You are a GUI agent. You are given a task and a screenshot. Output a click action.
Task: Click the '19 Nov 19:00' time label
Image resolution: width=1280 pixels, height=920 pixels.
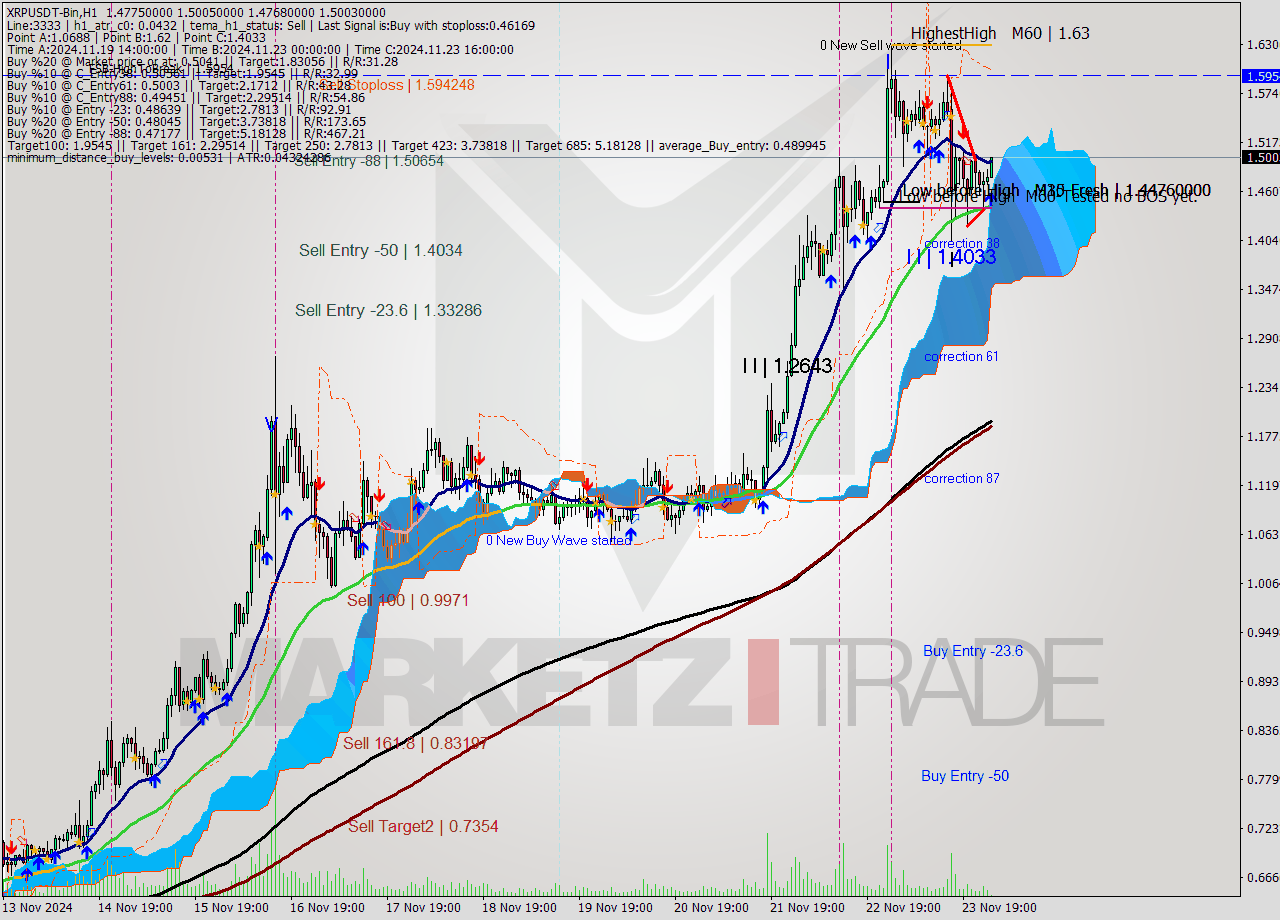(x=616, y=908)
